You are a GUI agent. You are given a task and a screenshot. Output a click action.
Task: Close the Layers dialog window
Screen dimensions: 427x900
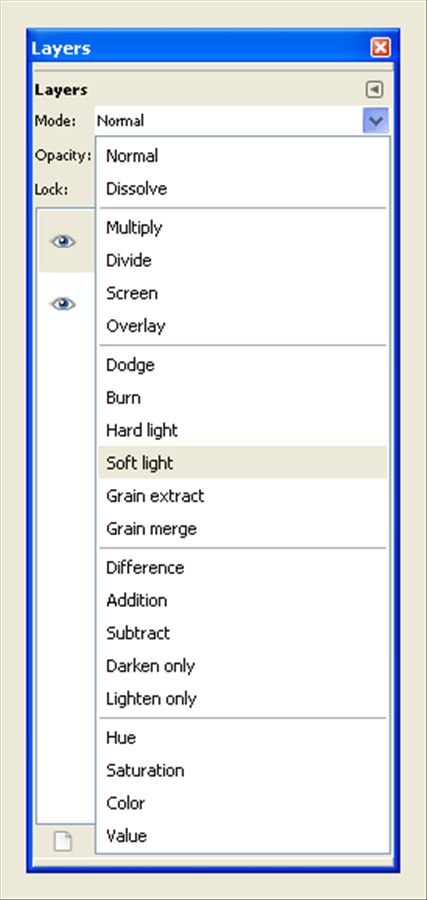click(381, 48)
